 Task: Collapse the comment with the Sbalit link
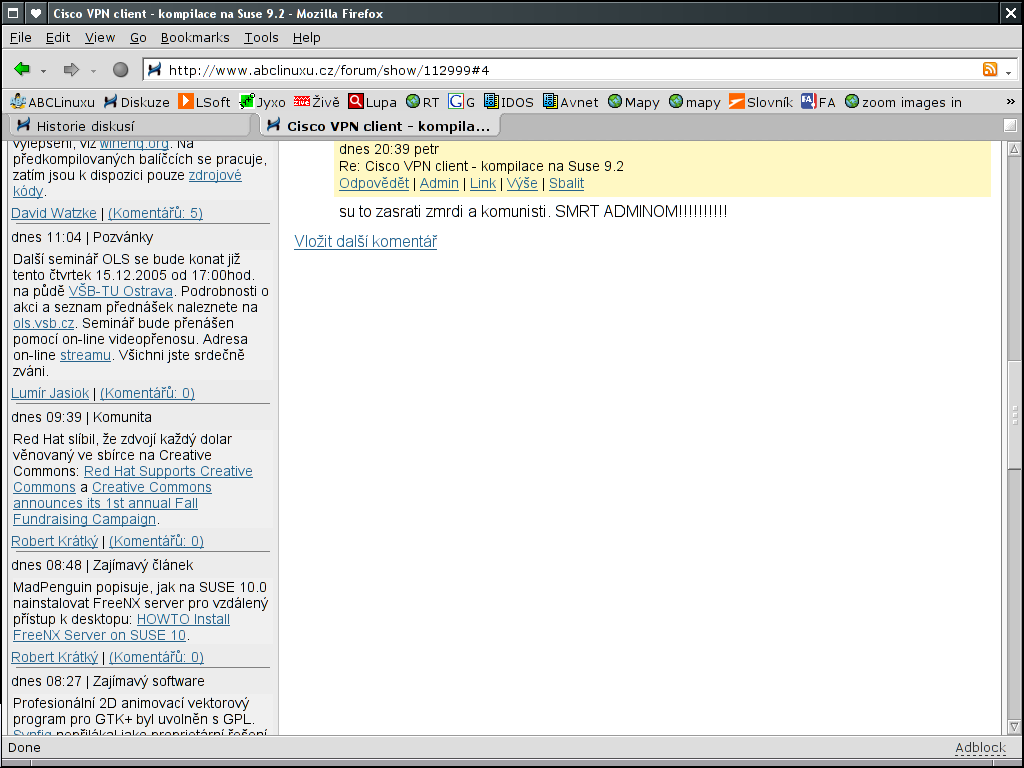566,183
